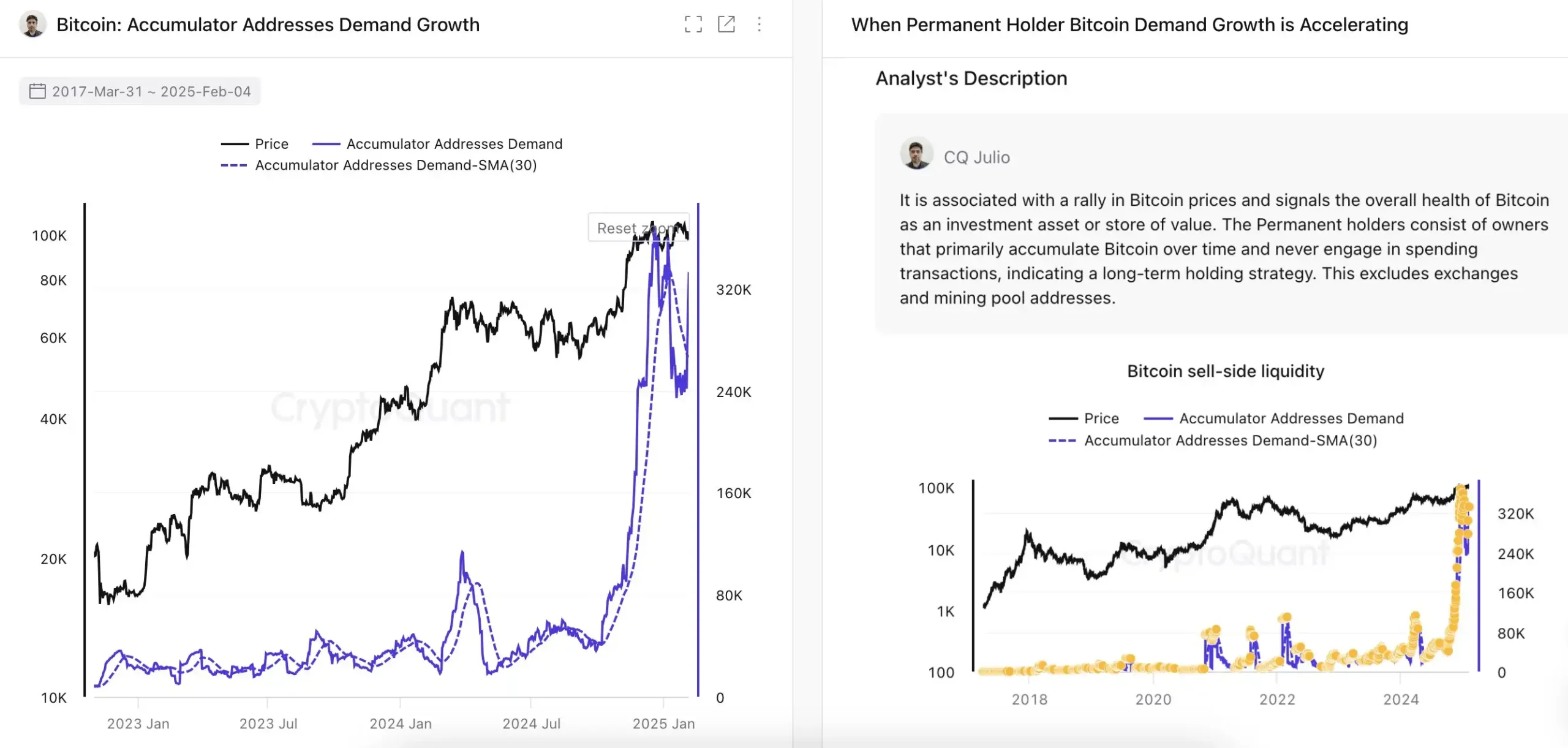Click the 2024 Jan tick on main chart
Image resolution: width=1568 pixels, height=748 pixels.
pyautogui.click(x=401, y=723)
